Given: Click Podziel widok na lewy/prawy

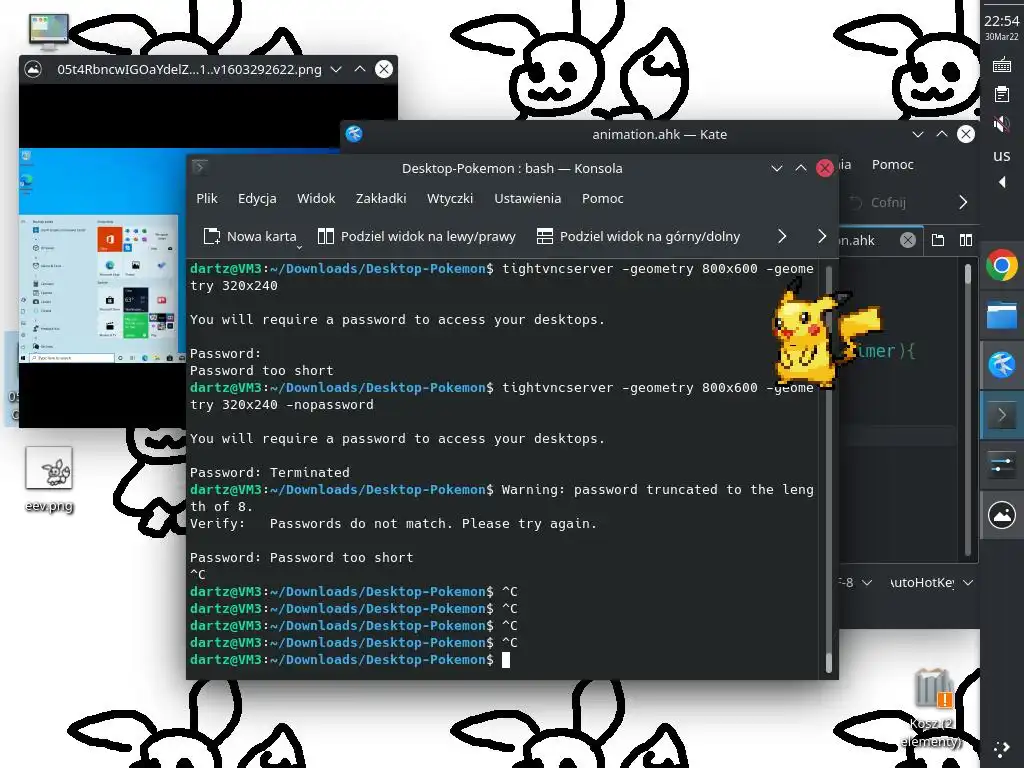Looking at the screenshot, I should (417, 236).
